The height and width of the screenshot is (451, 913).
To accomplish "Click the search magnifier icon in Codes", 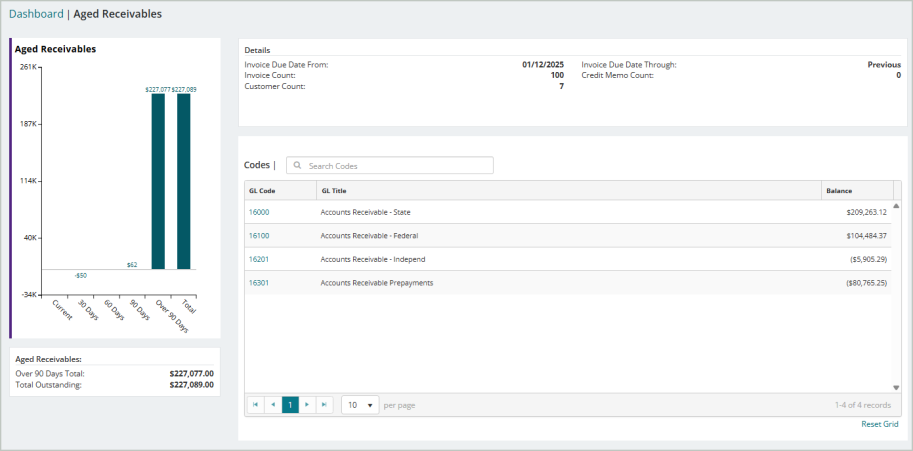I will [298, 165].
